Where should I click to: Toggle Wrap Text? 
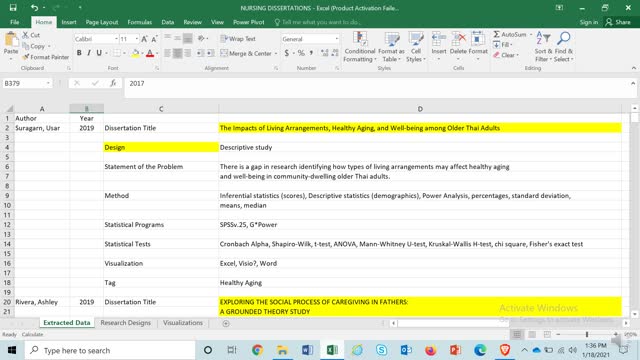pyautogui.click(x=238, y=39)
